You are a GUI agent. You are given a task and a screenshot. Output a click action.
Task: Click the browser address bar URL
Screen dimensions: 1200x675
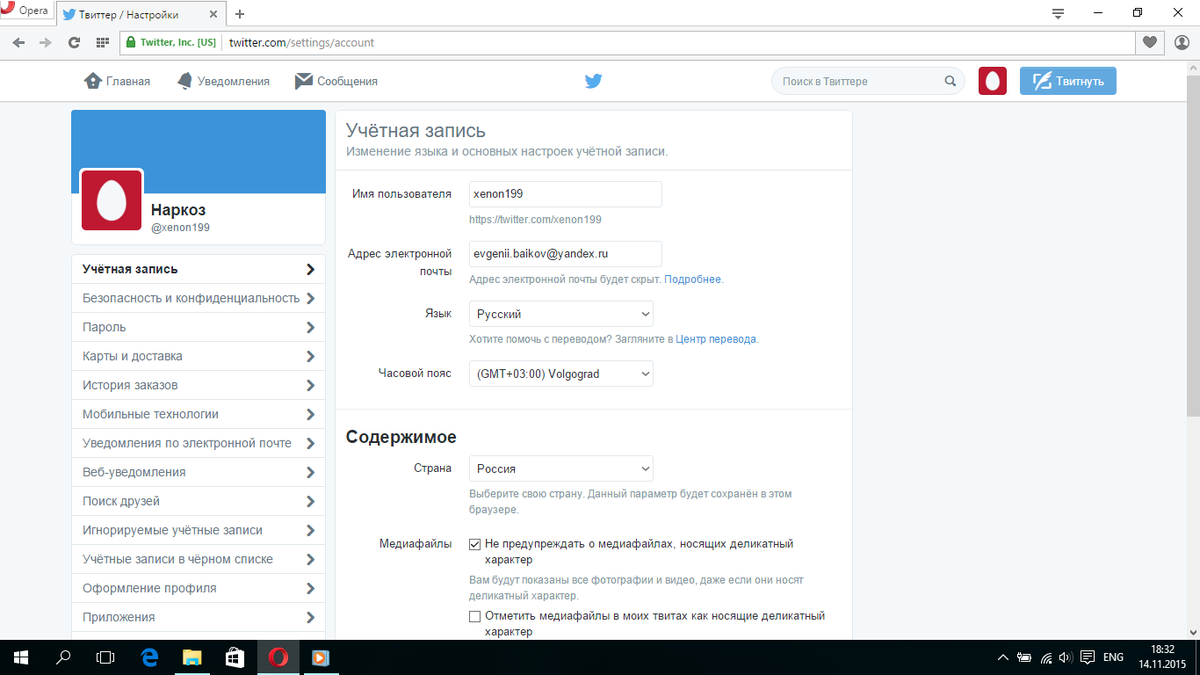tap(302, 43)
